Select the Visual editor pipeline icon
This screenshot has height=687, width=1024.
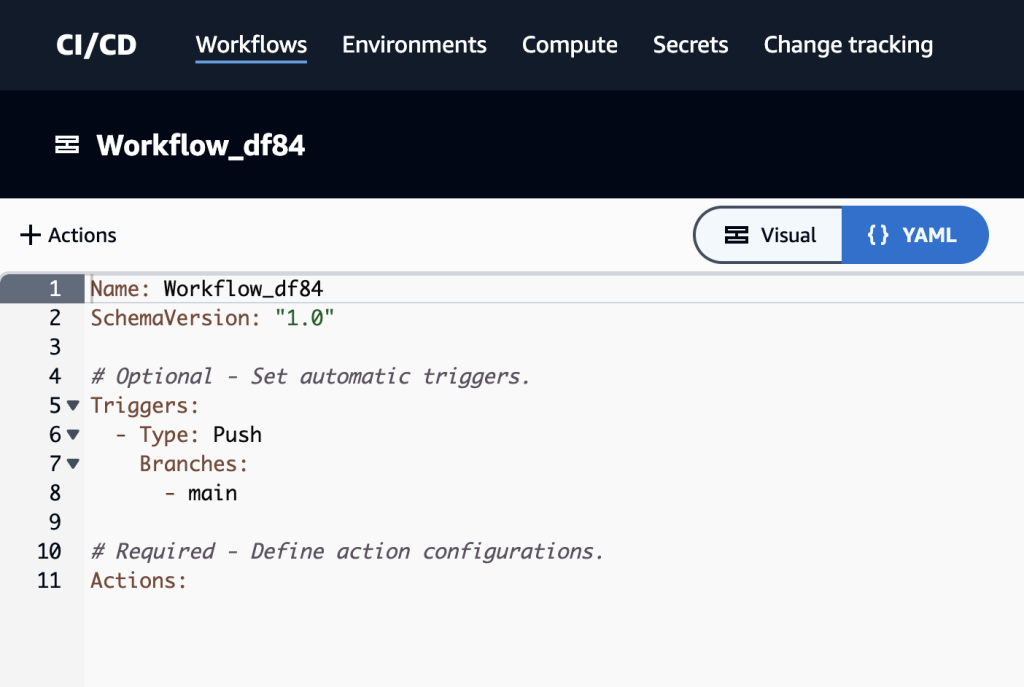[737, 234]
